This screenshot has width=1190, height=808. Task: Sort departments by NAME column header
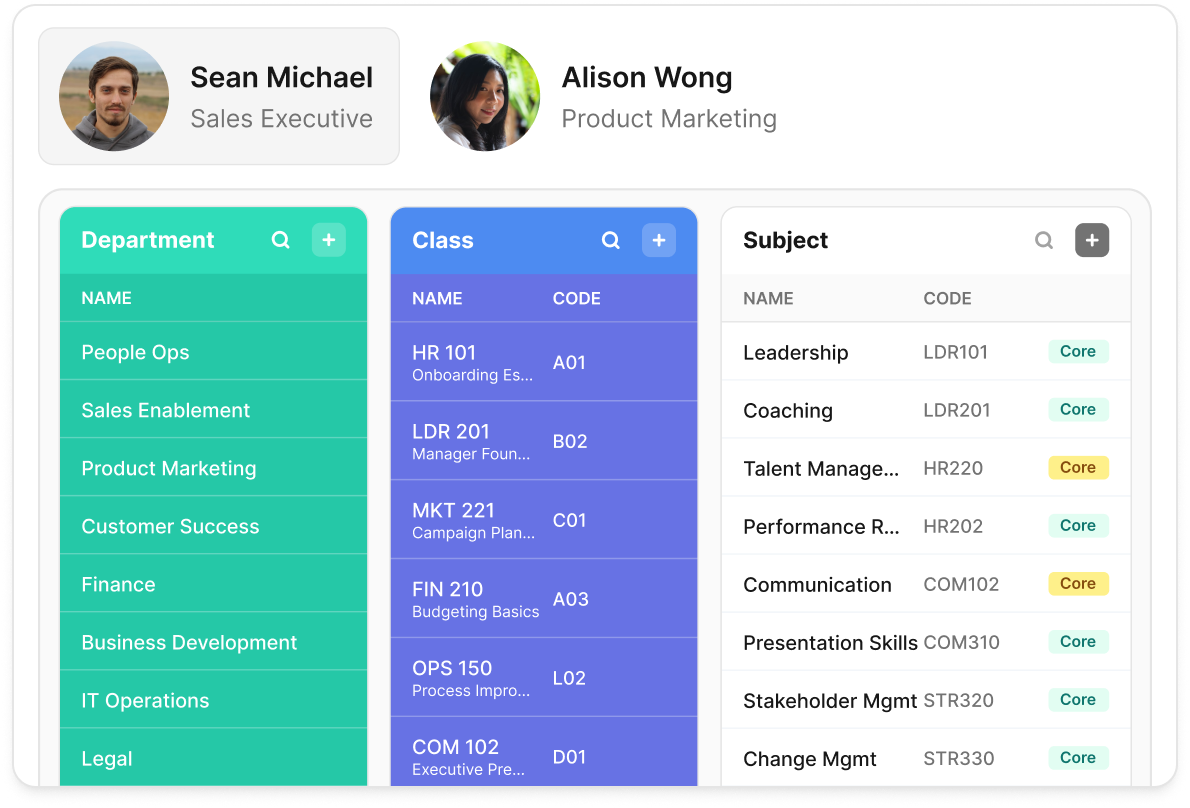coord(106,298)
